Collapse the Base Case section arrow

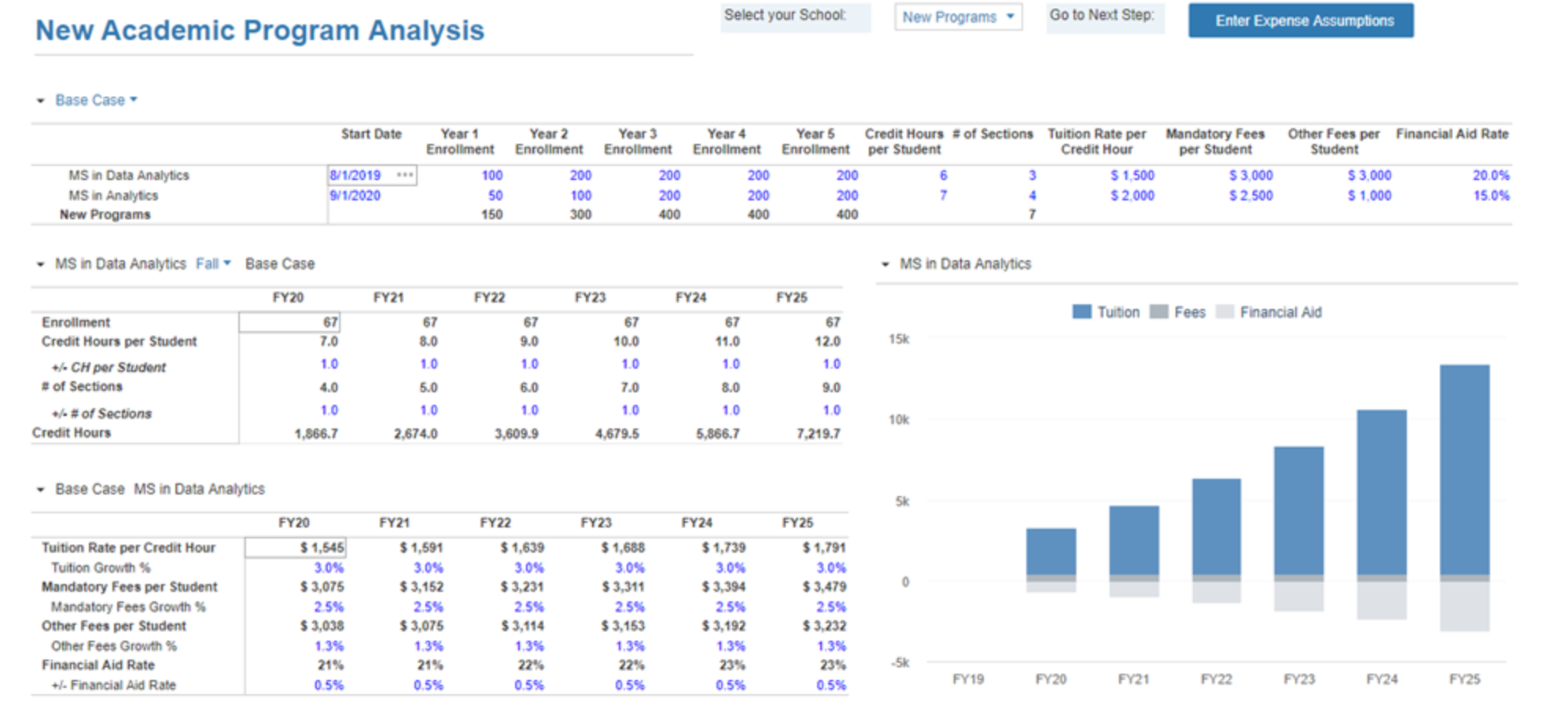41,101
